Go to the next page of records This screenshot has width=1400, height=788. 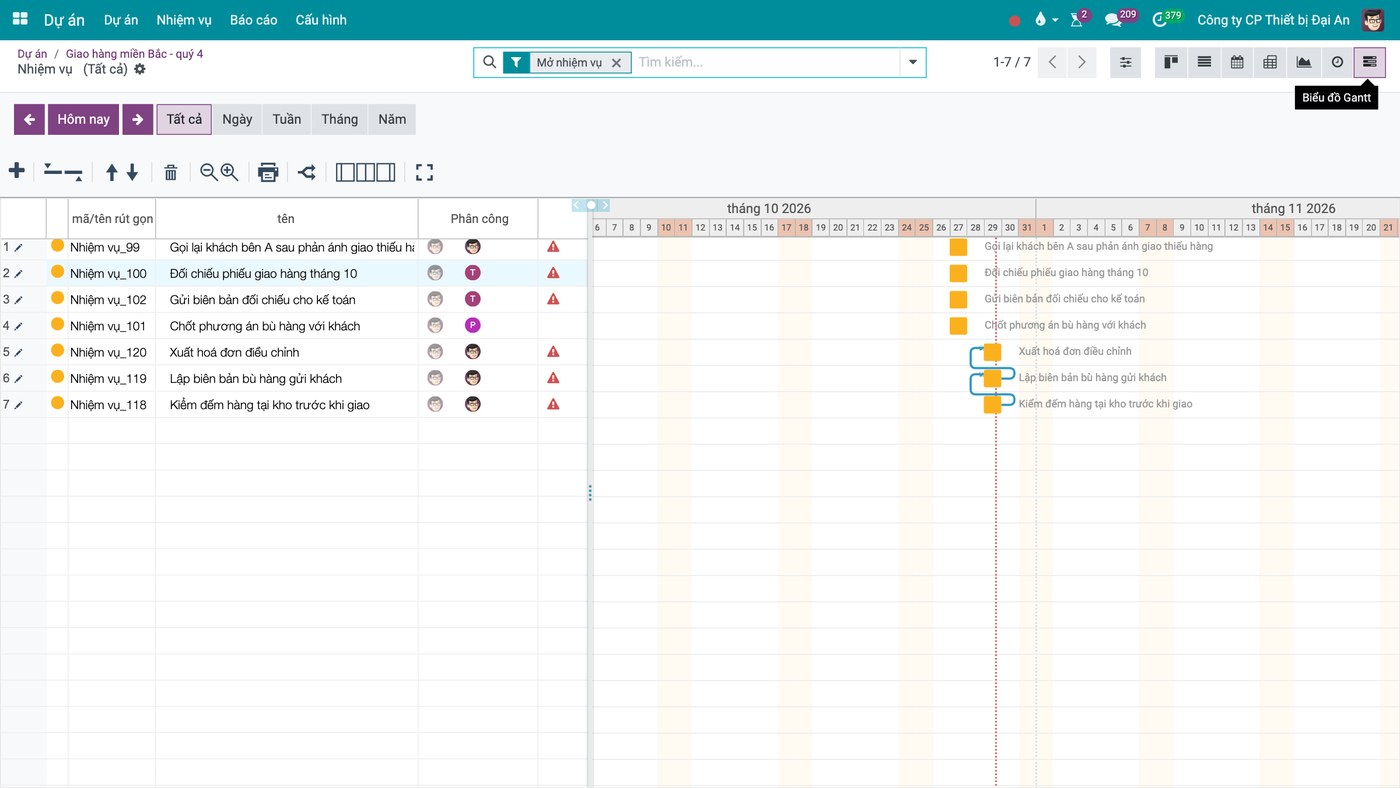coord(1081,62)
